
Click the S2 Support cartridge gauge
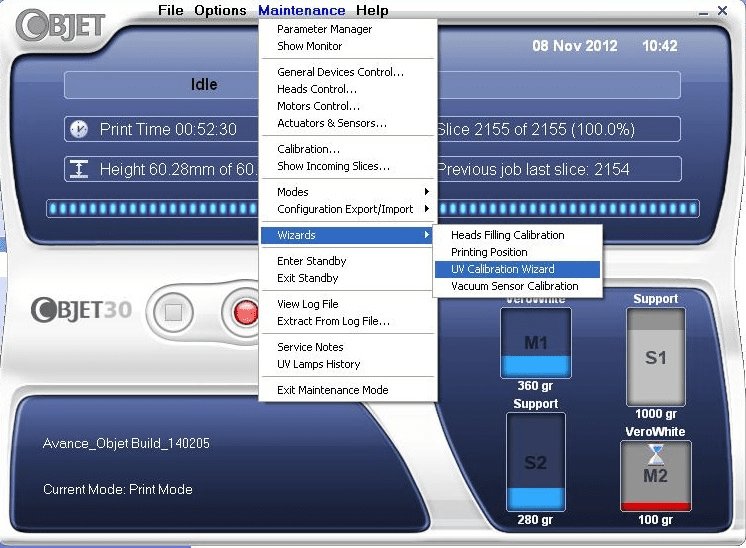[x=536, y=461]
